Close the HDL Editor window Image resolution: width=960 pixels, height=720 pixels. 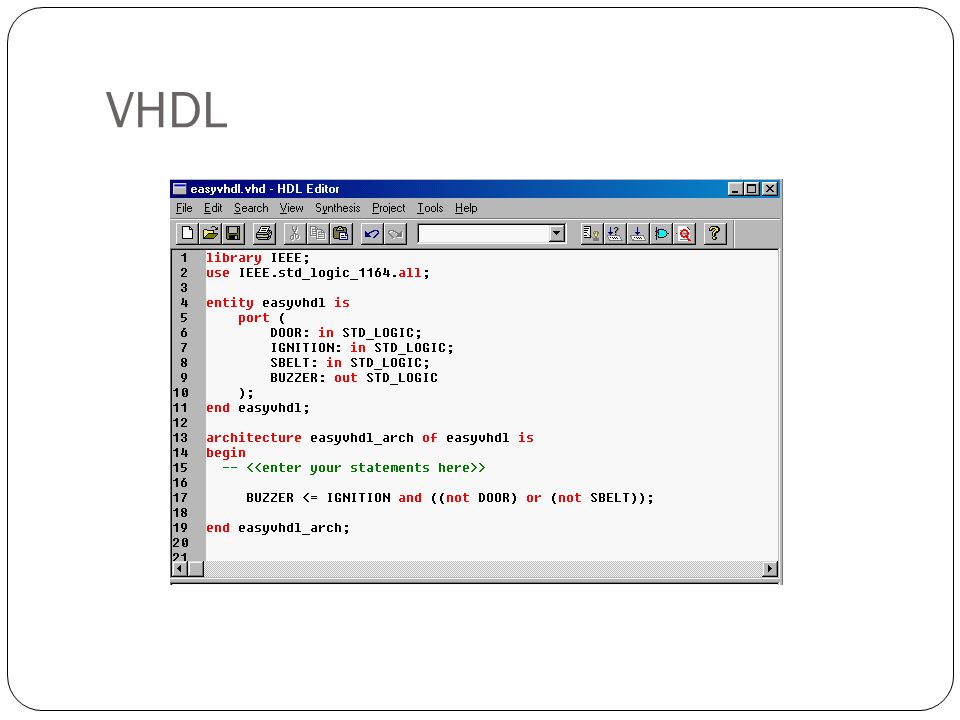click(770, 189)
